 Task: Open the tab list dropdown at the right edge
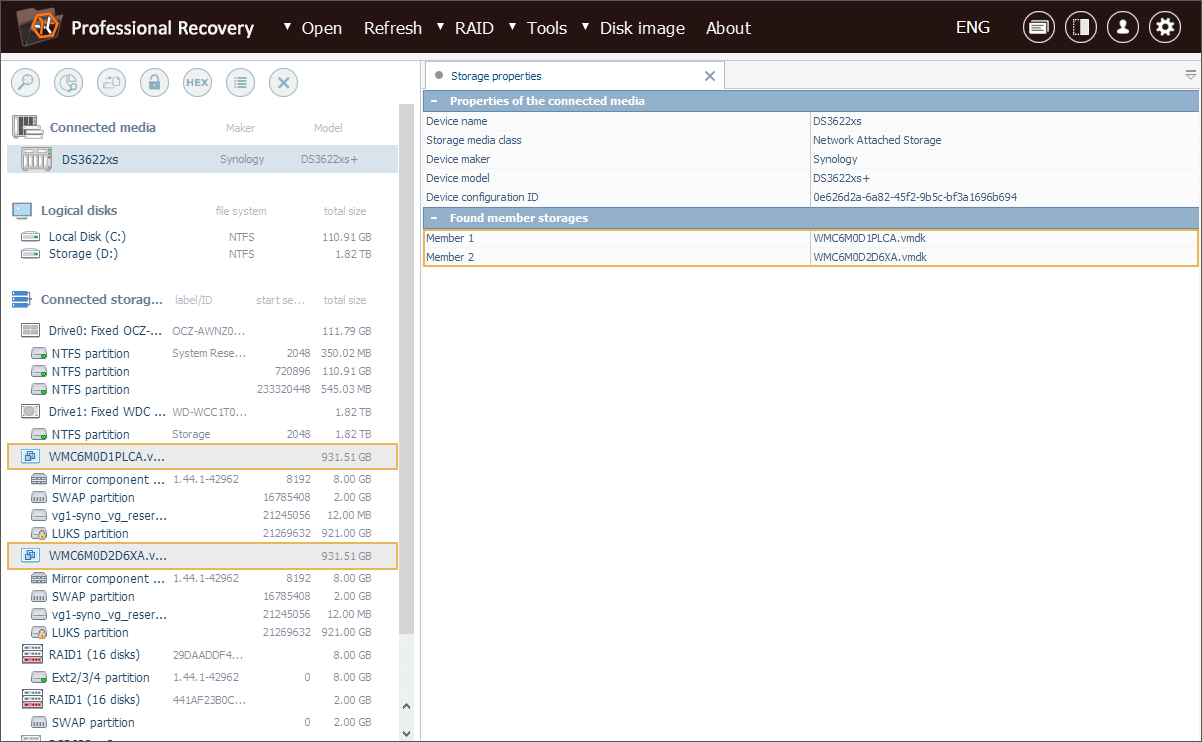point(1191,75)
